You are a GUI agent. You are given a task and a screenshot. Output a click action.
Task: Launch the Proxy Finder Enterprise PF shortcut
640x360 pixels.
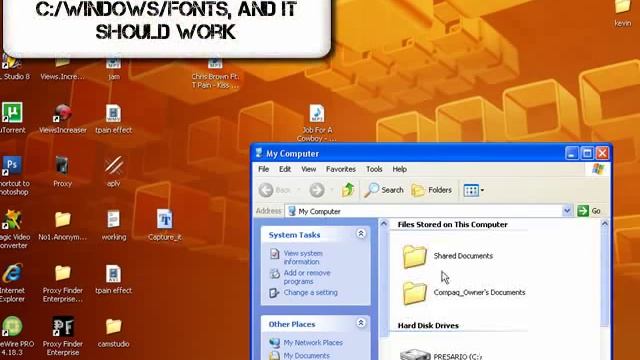click(x=62, y=327)
